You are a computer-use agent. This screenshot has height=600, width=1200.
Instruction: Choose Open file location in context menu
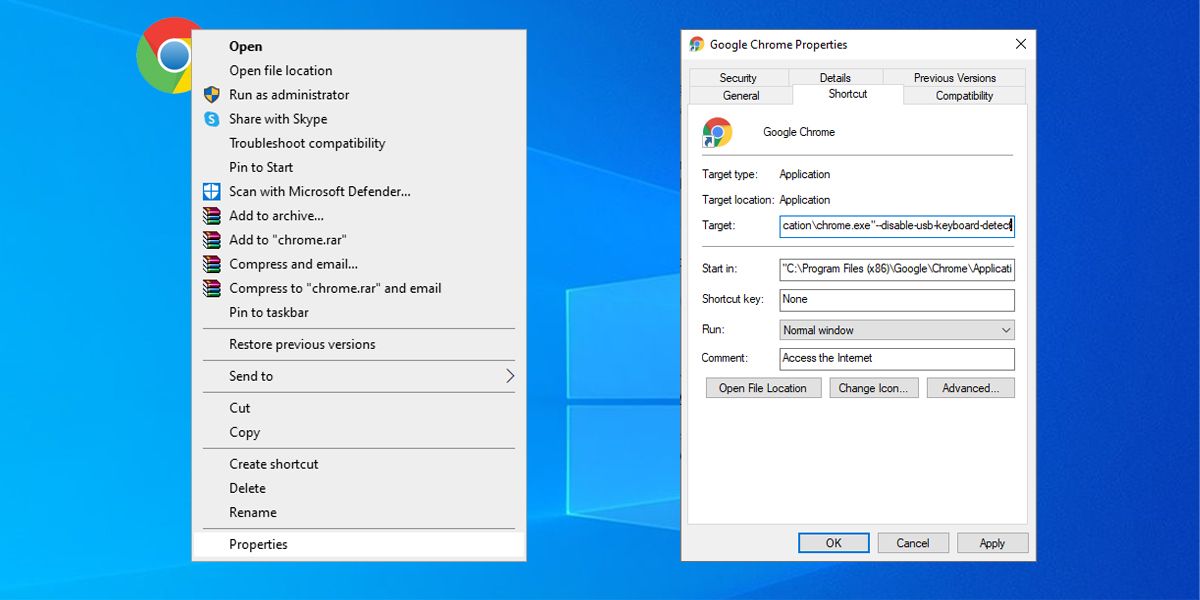(x=280, y=71)
